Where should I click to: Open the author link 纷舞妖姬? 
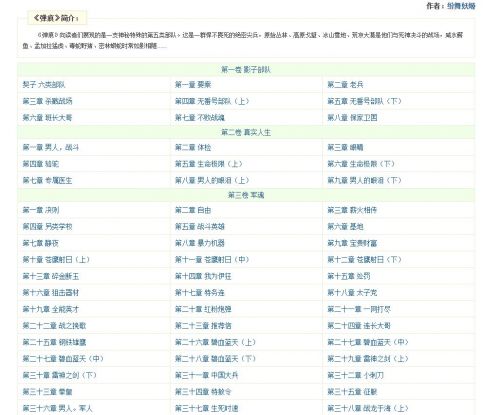pos(461,6)
